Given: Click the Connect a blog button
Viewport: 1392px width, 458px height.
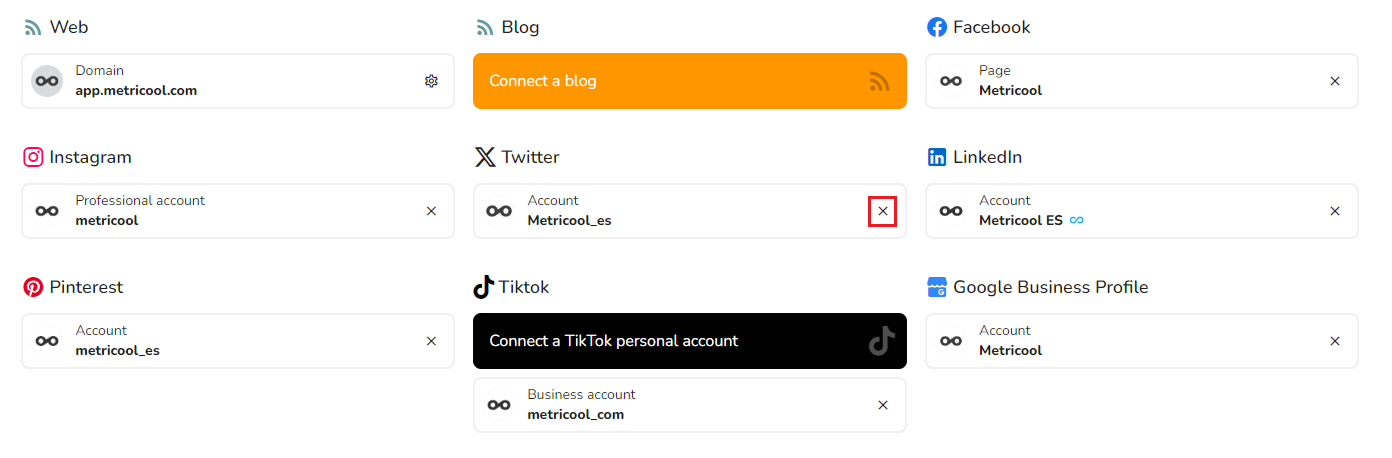Looking at the screenshot, I should (x=689, y=81).
